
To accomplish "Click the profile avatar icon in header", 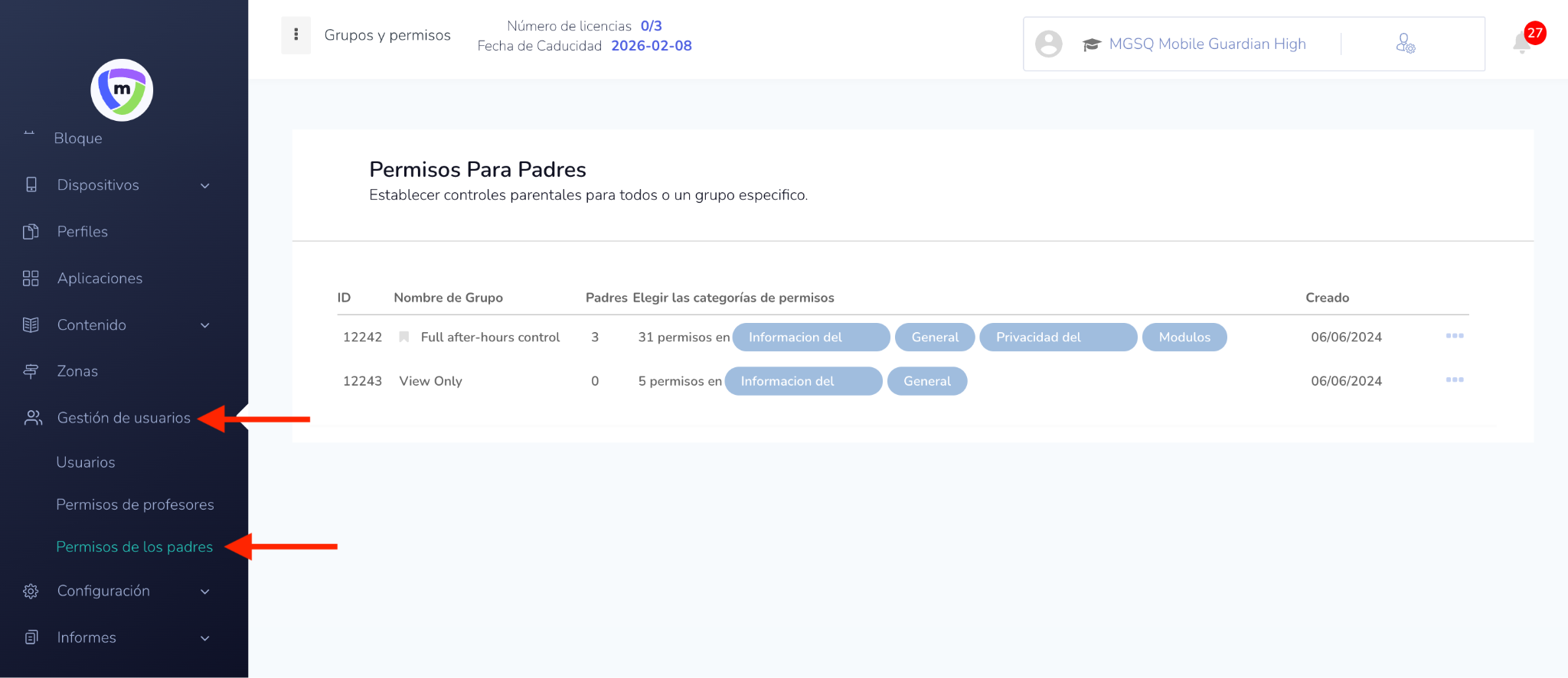I will click(1048, 44).
